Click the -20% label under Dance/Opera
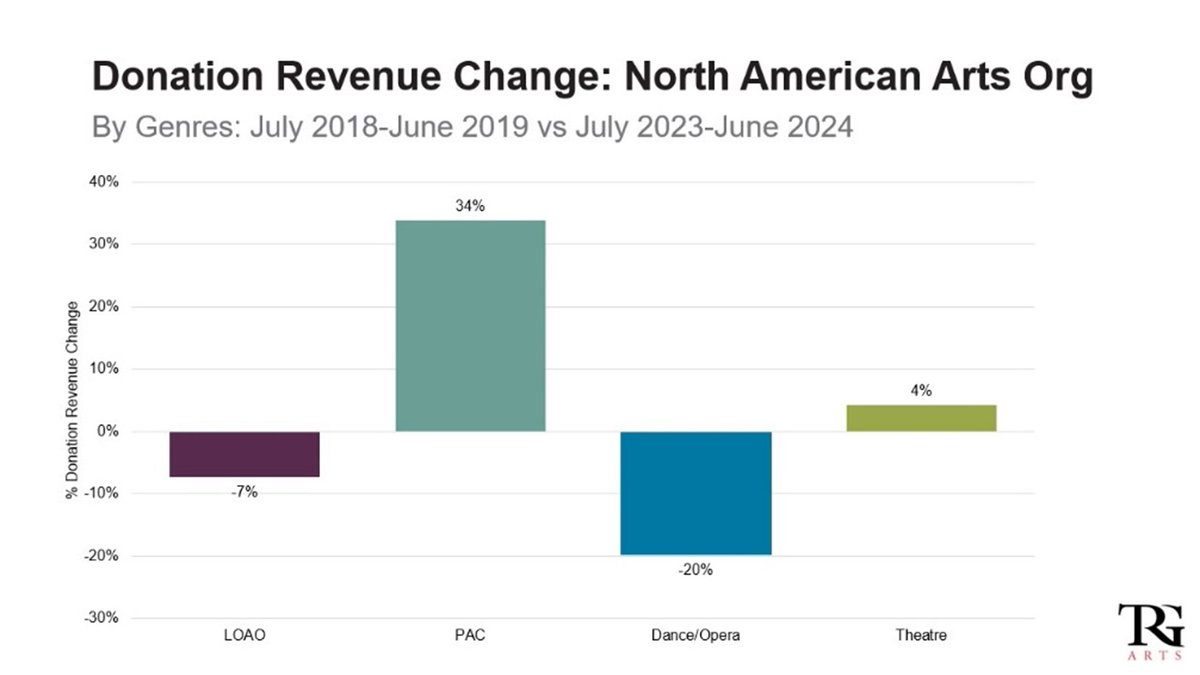 pyautogui.click(x=696, y=568)
